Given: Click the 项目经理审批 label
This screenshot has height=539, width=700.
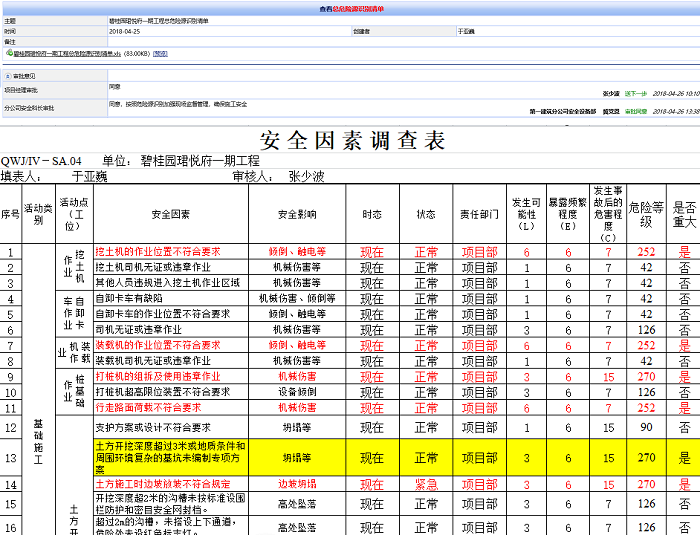Looking at the screenshot, I should (x=21, y=90).
